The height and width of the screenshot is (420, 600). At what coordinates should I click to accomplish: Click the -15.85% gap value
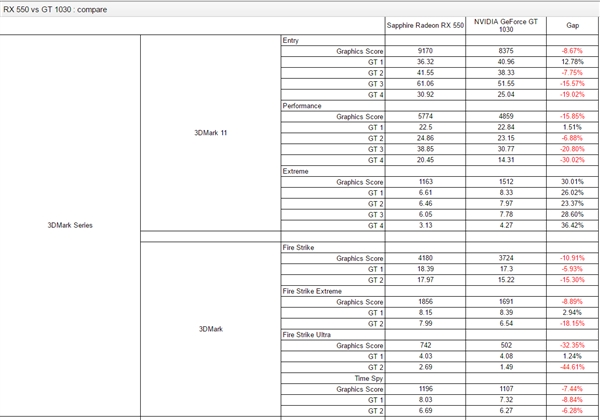pyautogui.click(x=572, y=116)
